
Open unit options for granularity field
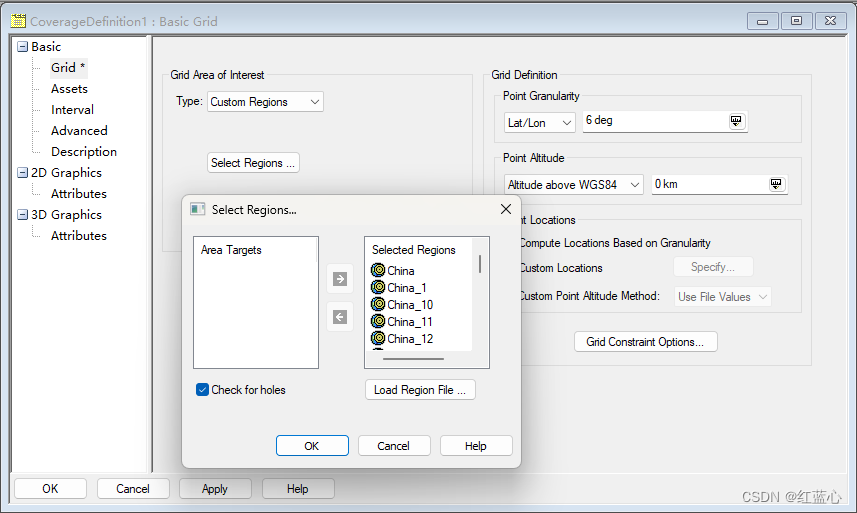tap(736, 121)
